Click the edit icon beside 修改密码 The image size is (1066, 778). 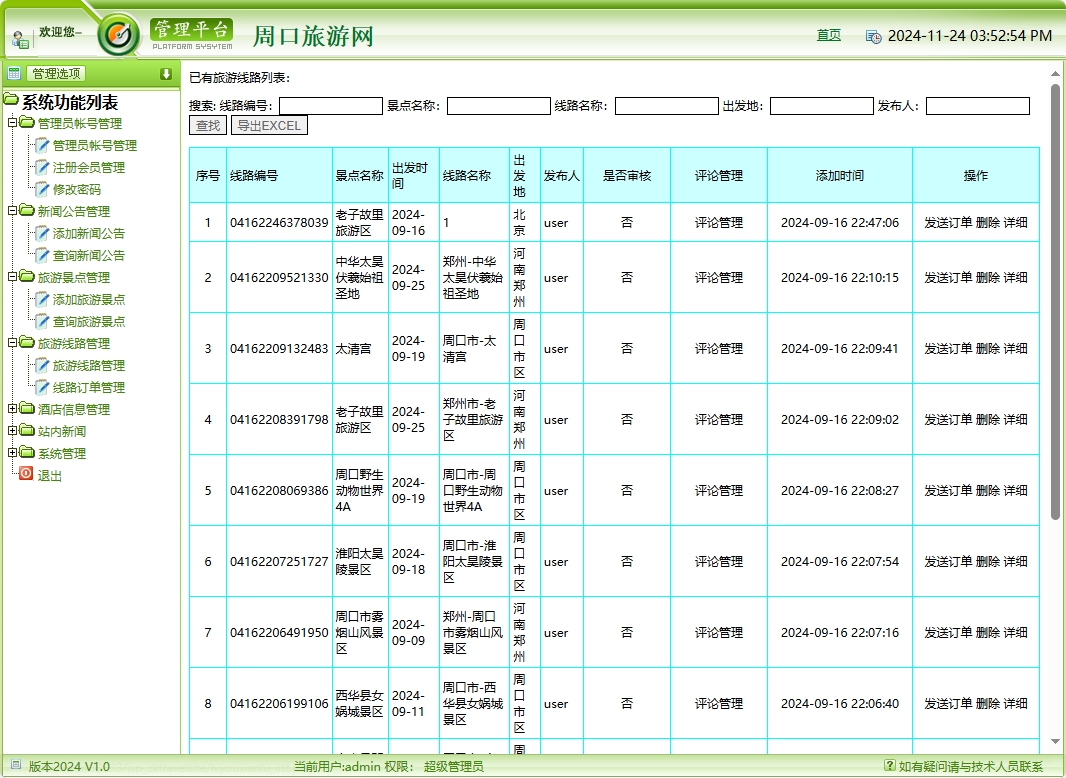click(42, 189)
